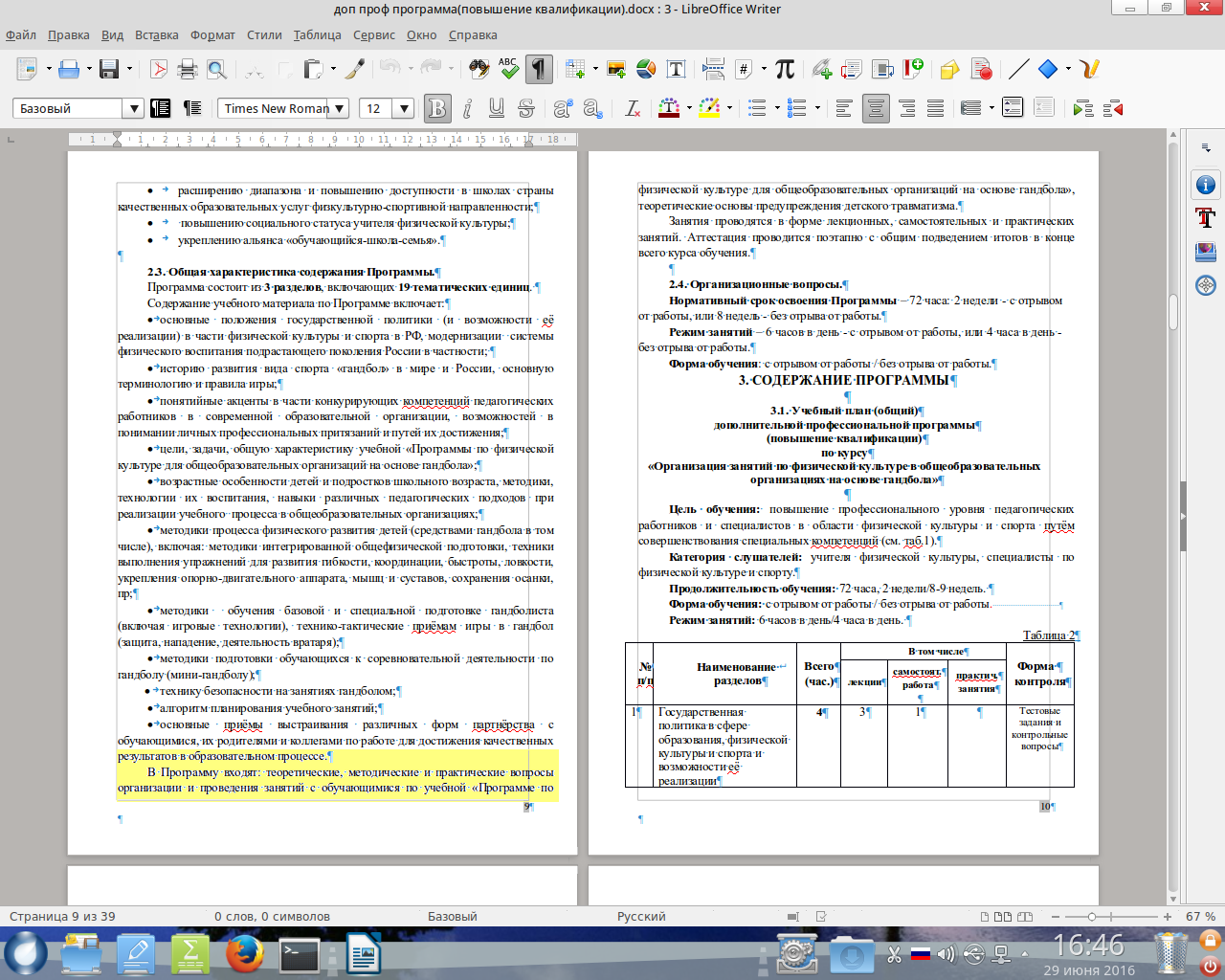Apply the yellow highlighting color

coord(709,108)
